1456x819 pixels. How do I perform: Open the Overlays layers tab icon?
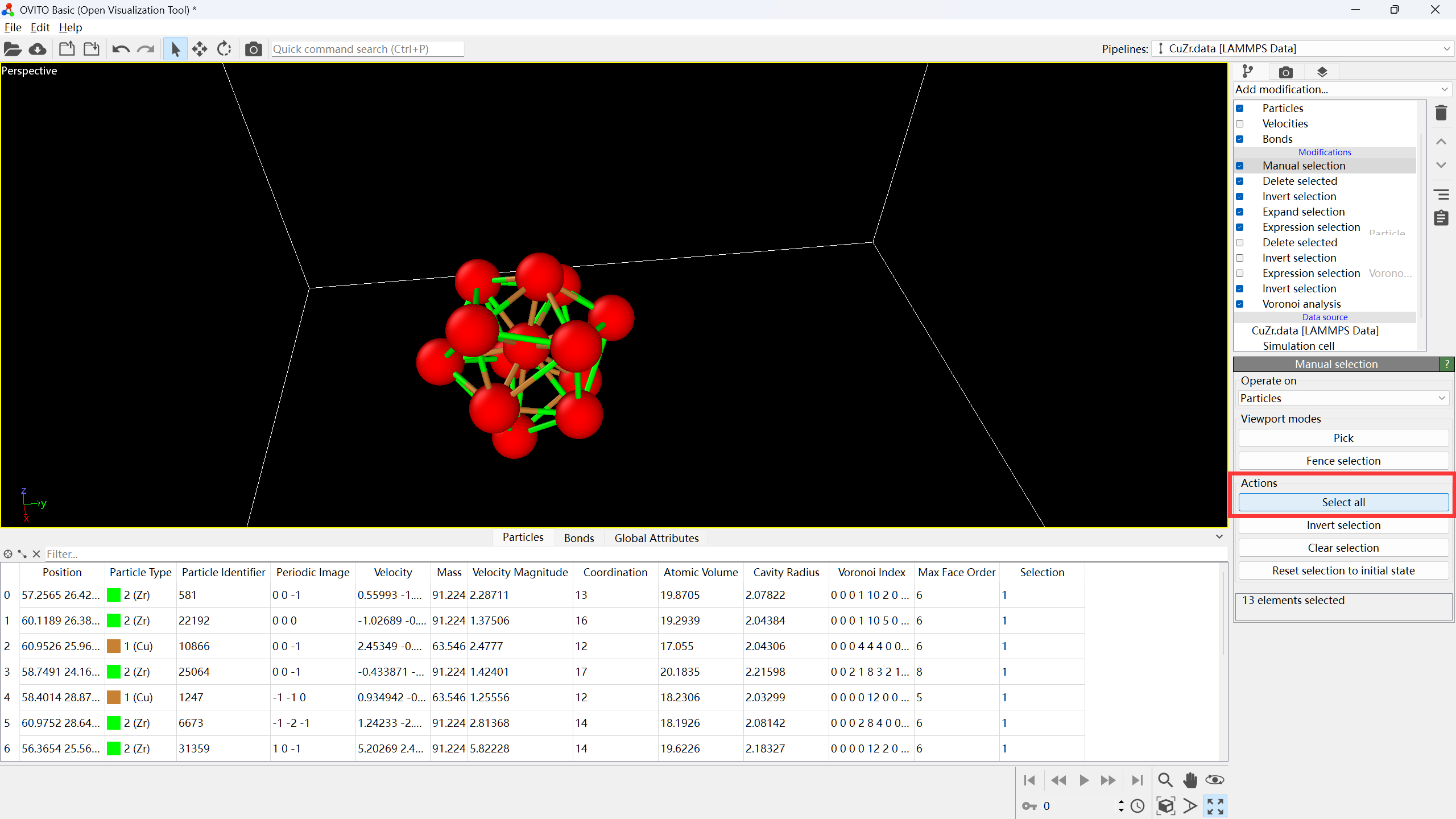pos(1322,72)
